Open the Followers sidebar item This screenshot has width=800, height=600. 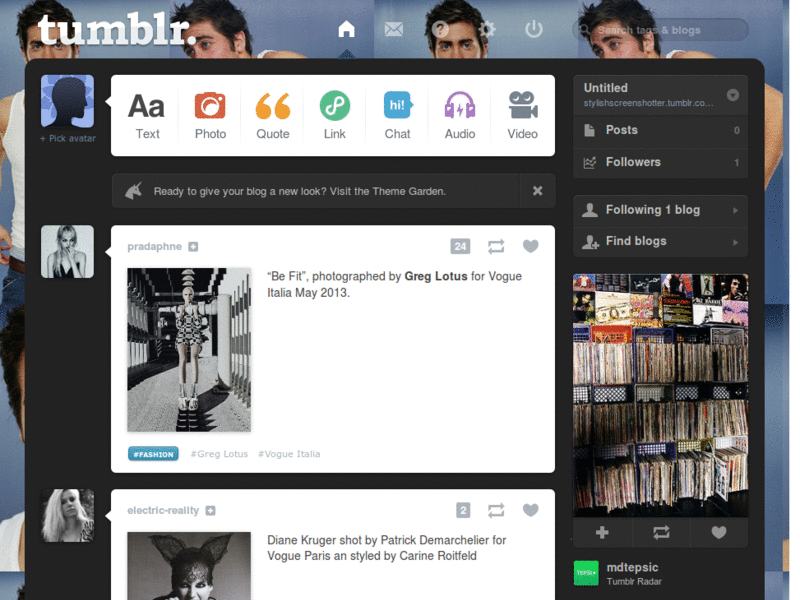click(660, 162)
